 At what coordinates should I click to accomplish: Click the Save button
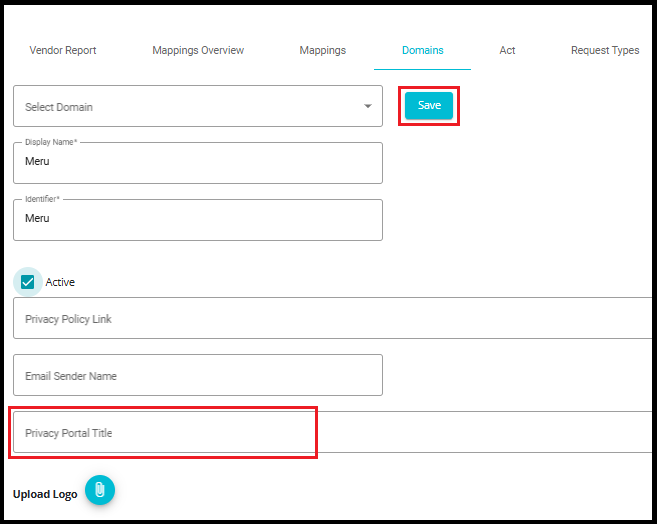[x=429, y=105]
